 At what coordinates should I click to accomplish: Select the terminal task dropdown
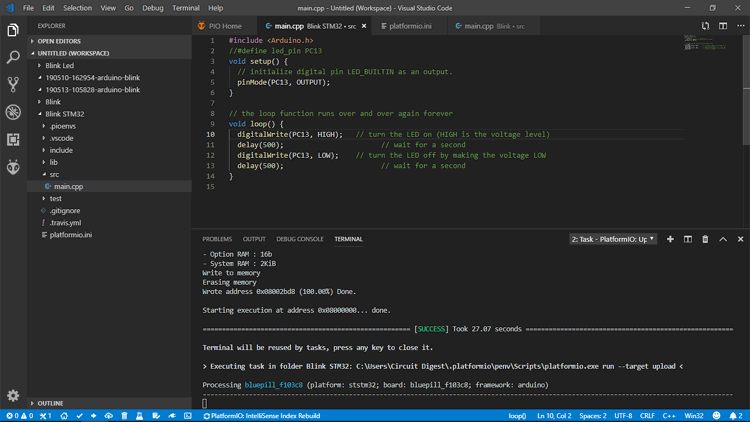click(x=613, y=239)
